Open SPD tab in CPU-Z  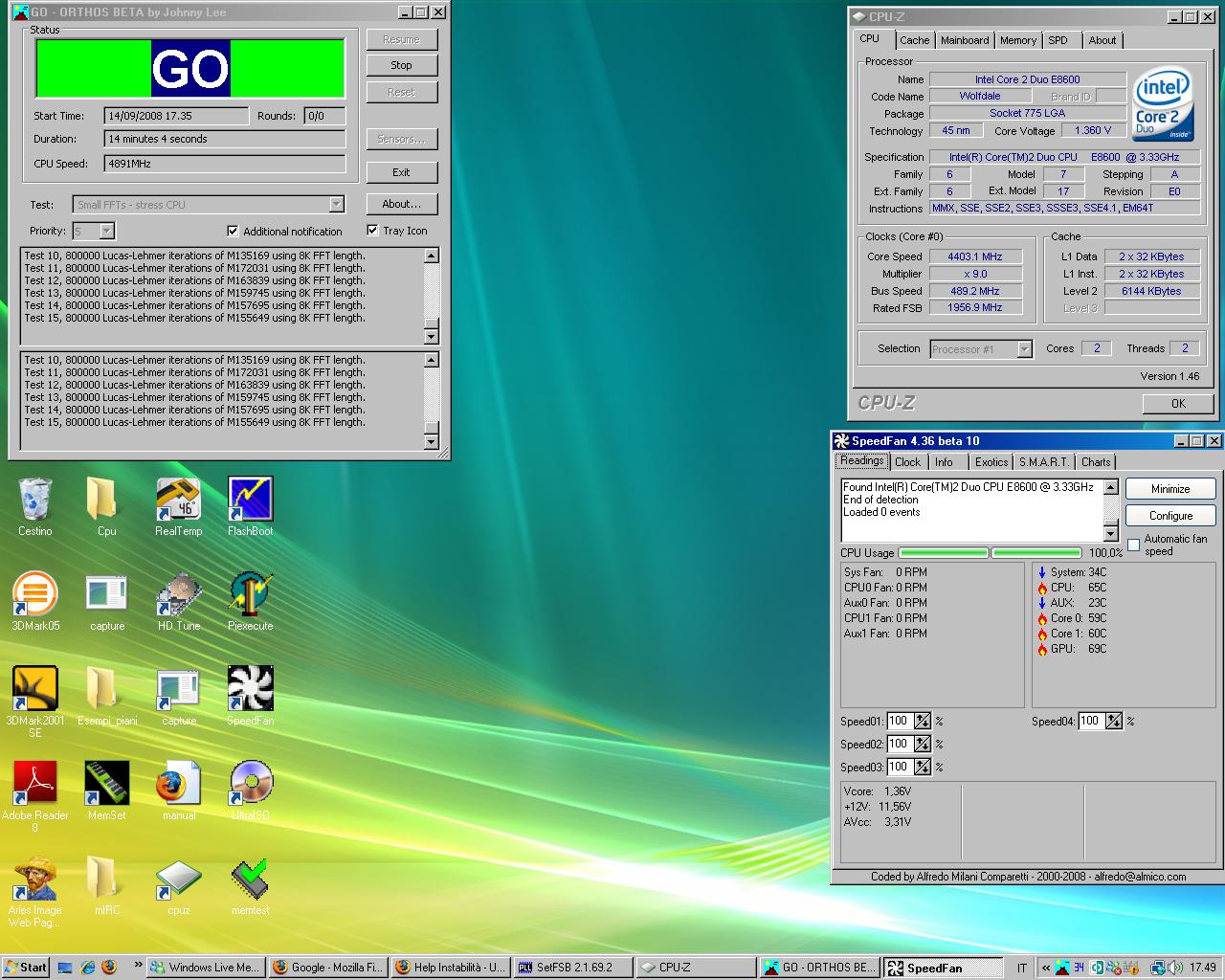pyautogui.click(x=1058, y=40)
